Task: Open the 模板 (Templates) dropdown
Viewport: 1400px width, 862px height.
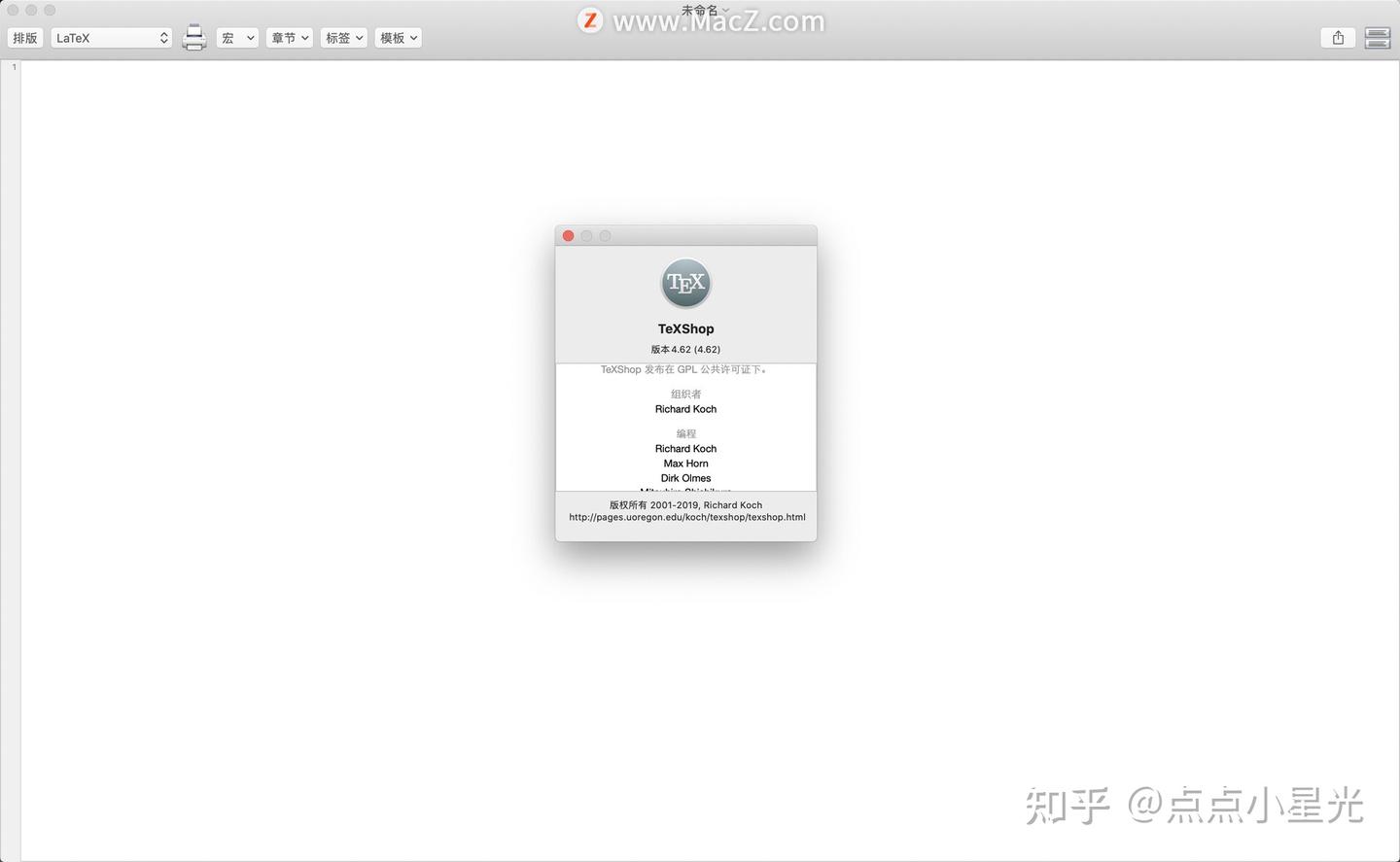Action: (398, 37)
